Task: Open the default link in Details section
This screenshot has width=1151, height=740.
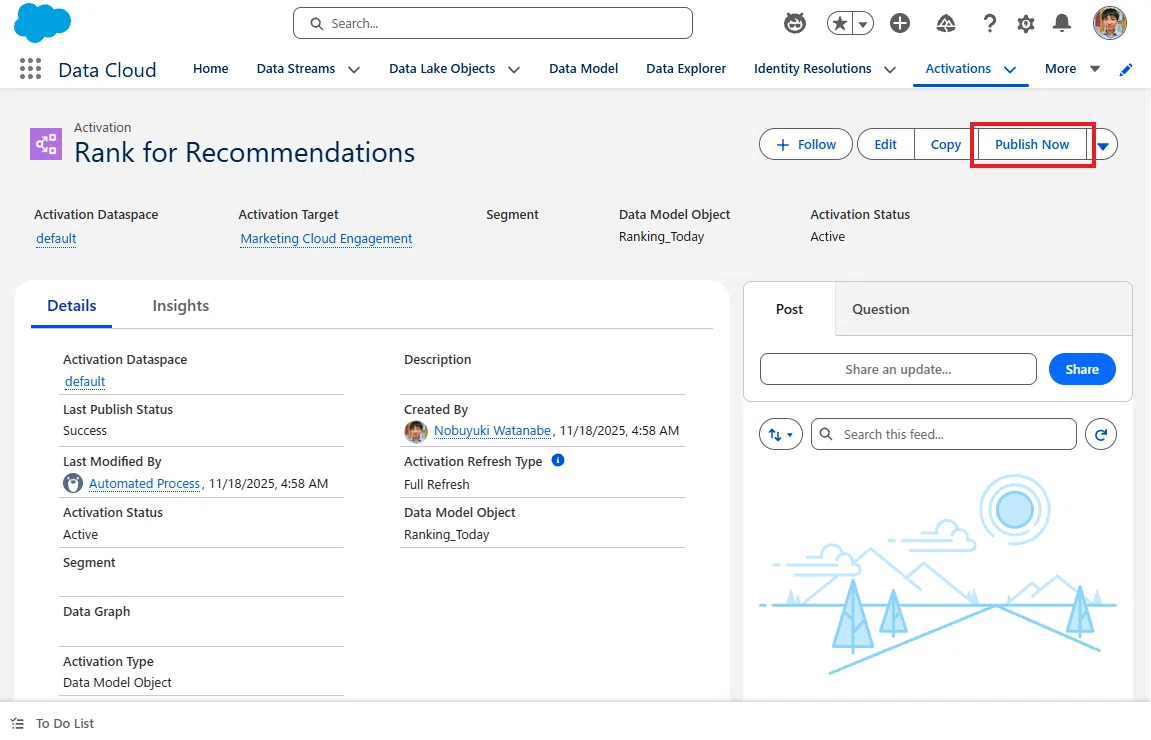Action: tap(84, 381)
